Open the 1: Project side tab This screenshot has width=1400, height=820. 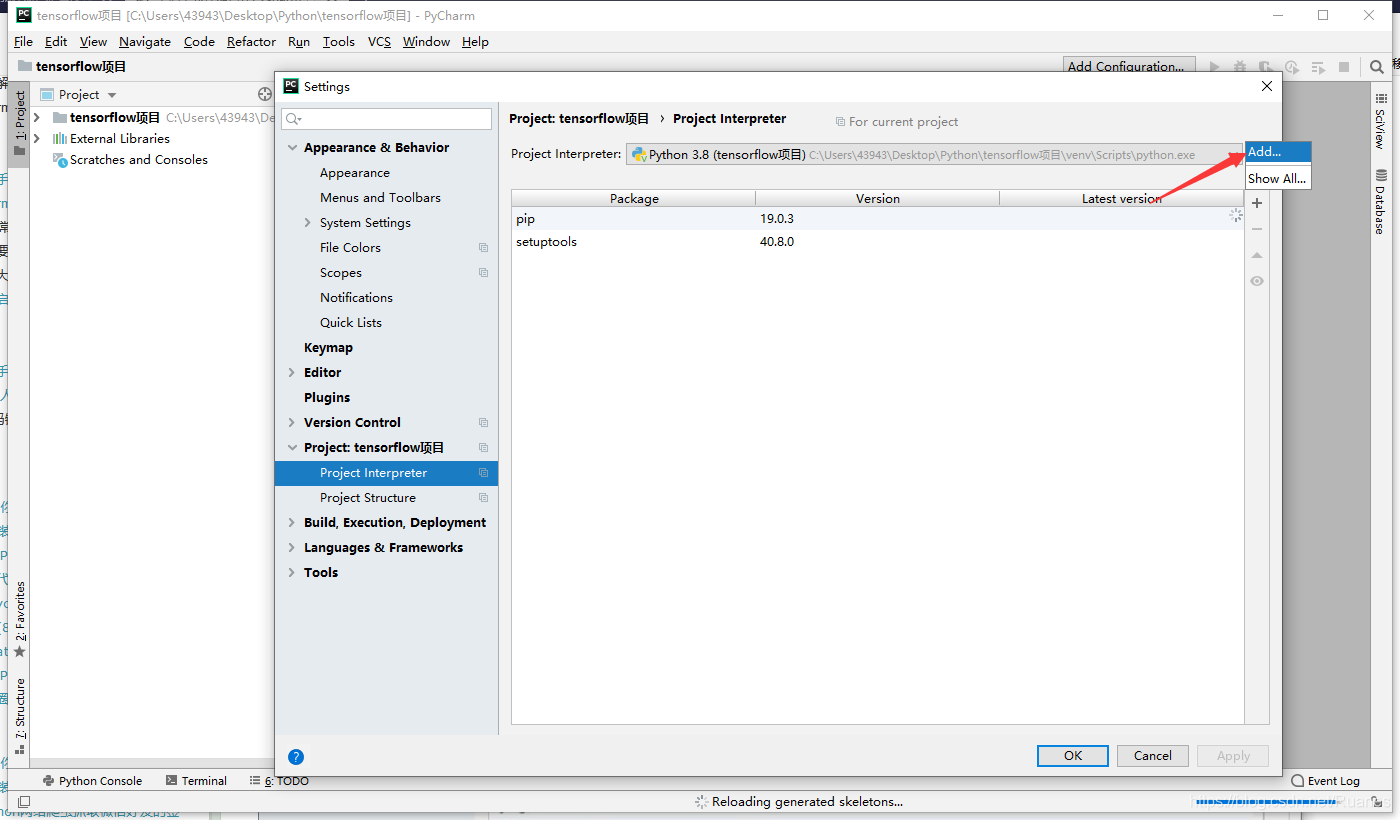coord(20,123)
